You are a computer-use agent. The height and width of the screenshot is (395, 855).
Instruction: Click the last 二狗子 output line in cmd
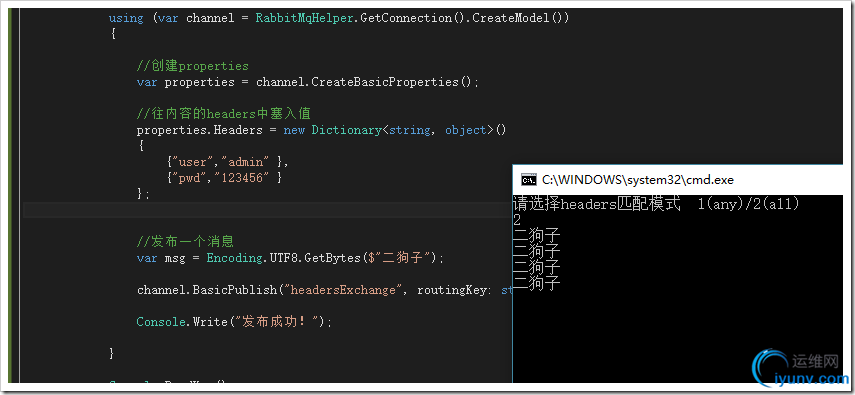(537, 283)
